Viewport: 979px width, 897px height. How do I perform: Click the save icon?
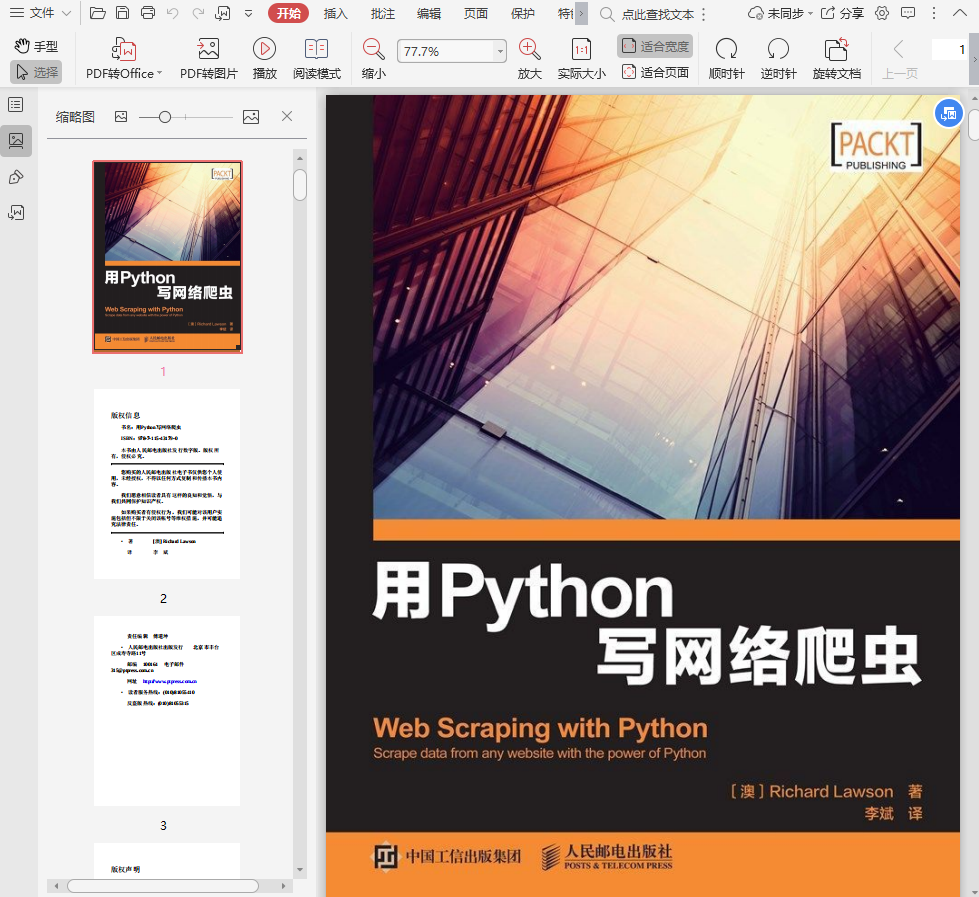tap(123, 13)
